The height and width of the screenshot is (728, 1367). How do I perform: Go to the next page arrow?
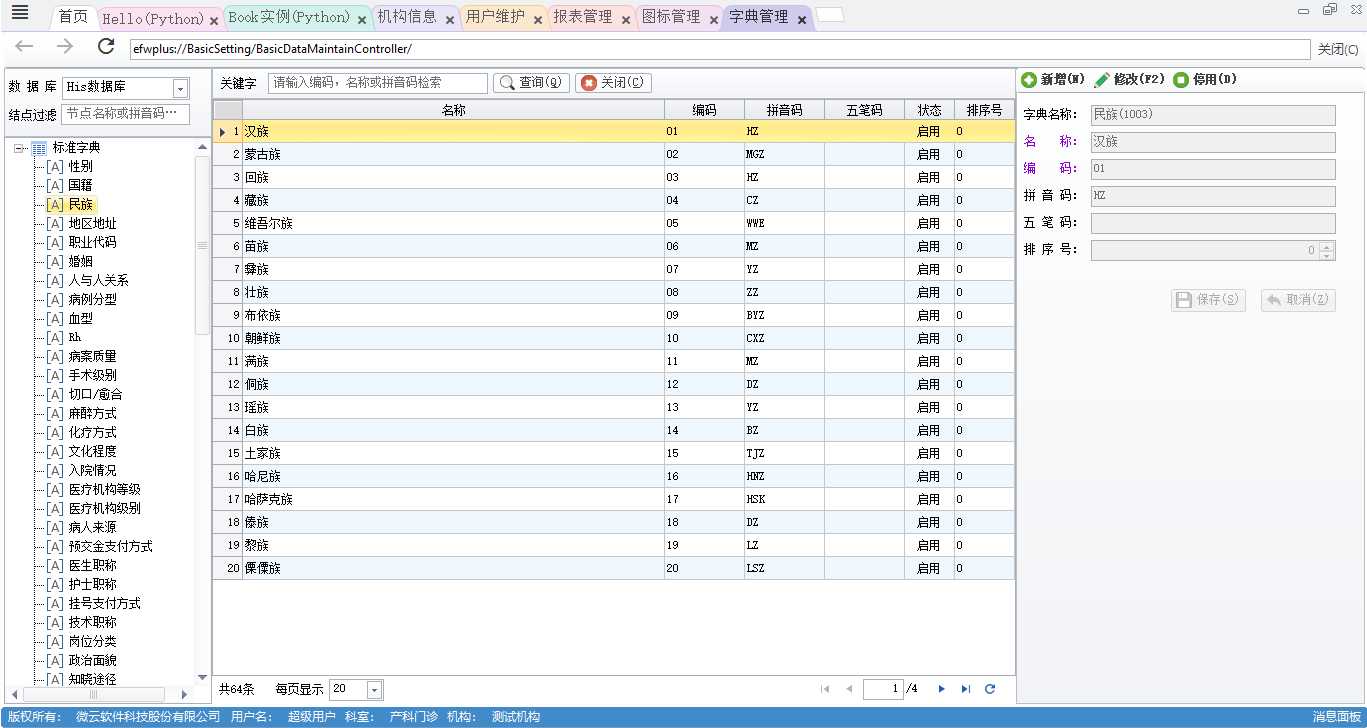click(941, 689)
